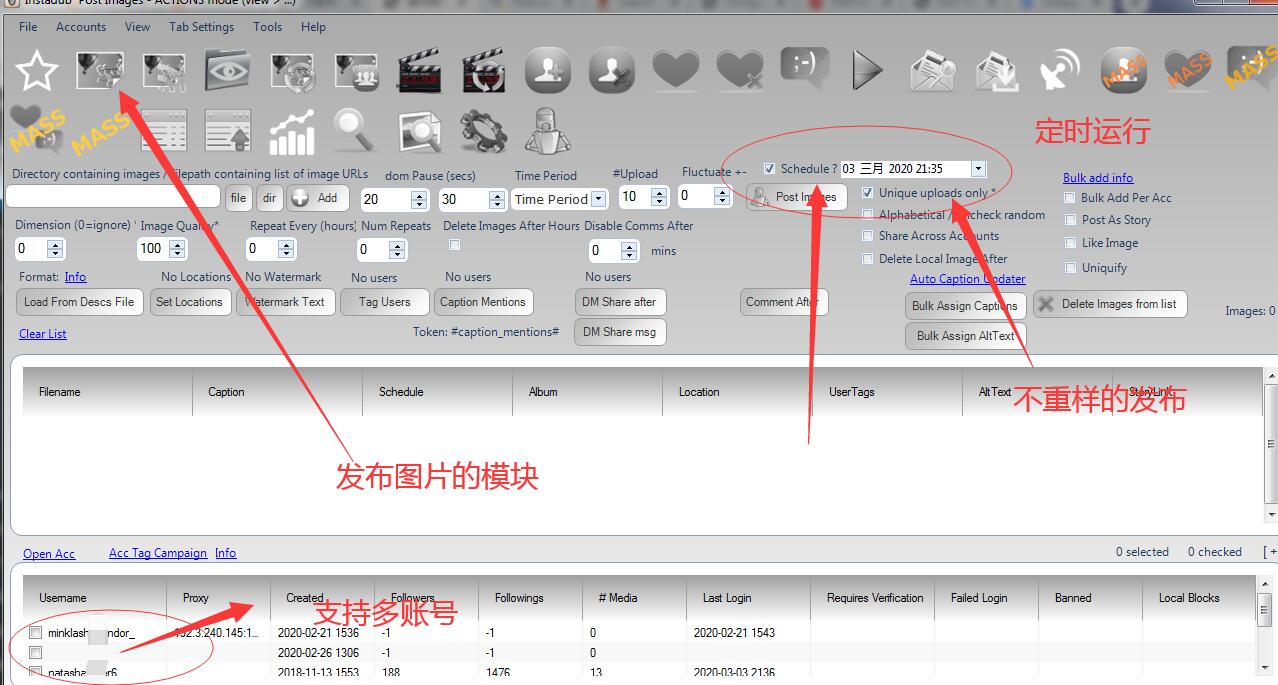Uncheck Unique uploads only
This screenshot has width=1278, height=685.
click(x=866, y=192)
